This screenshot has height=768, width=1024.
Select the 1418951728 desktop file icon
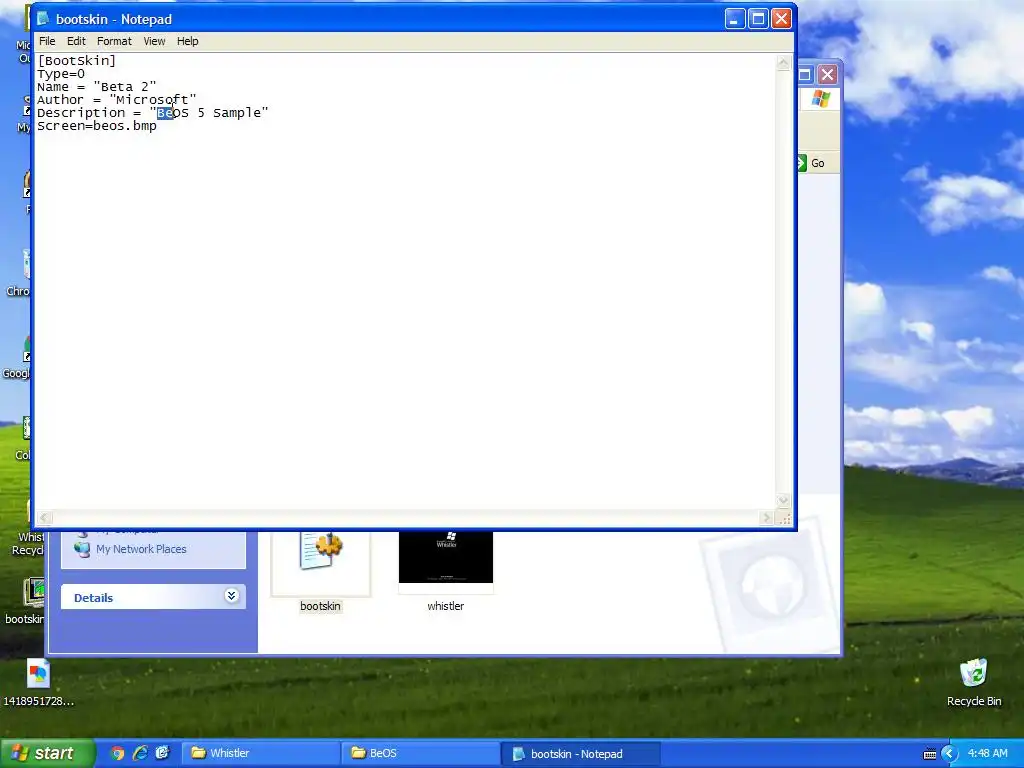point(38,673)
